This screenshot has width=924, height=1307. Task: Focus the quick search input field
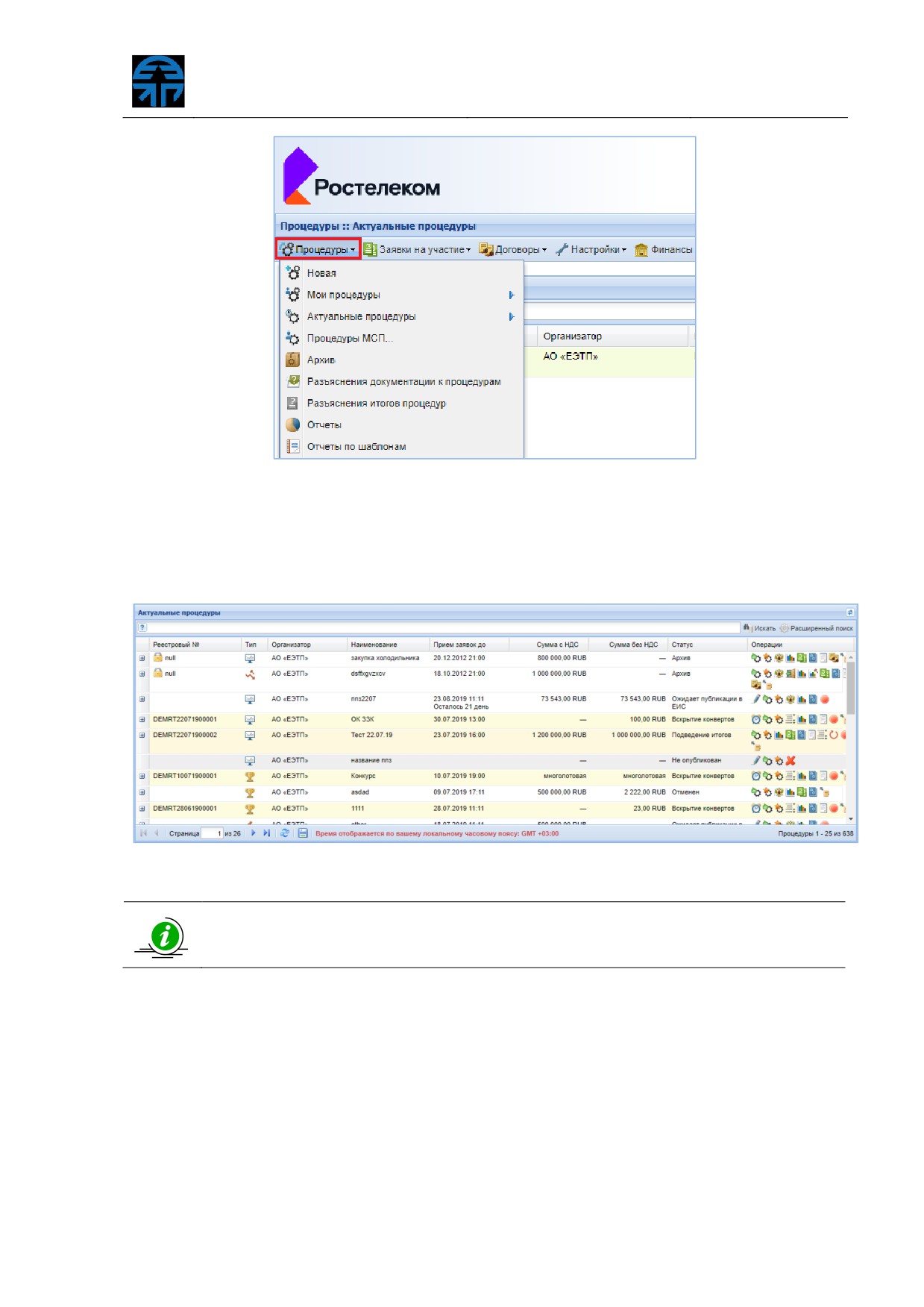[443, 628]
